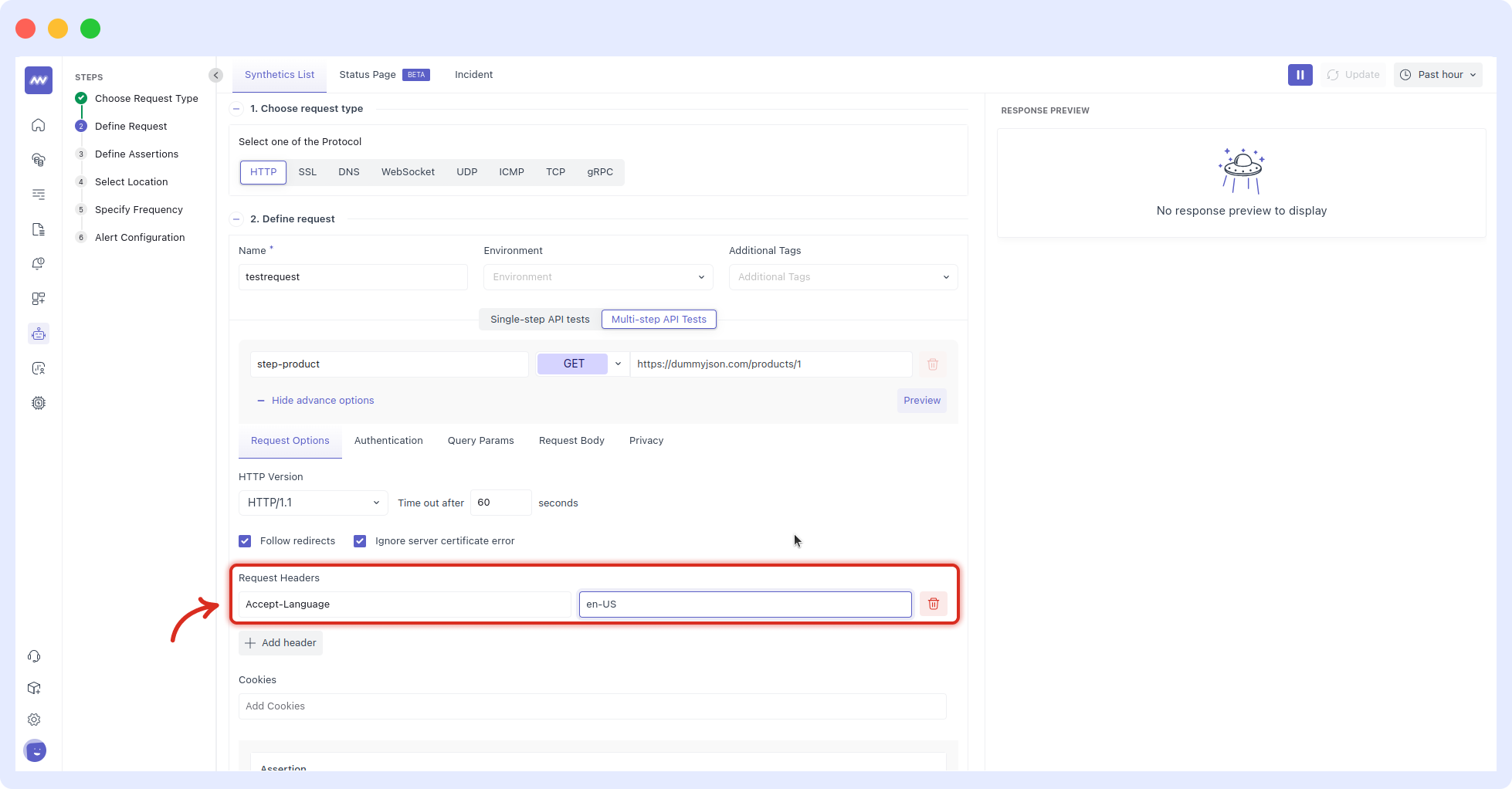The width and height of the screenshot is (1512, 789).
Task: Disable Ignore server certificate error
Action: (360, 540)
